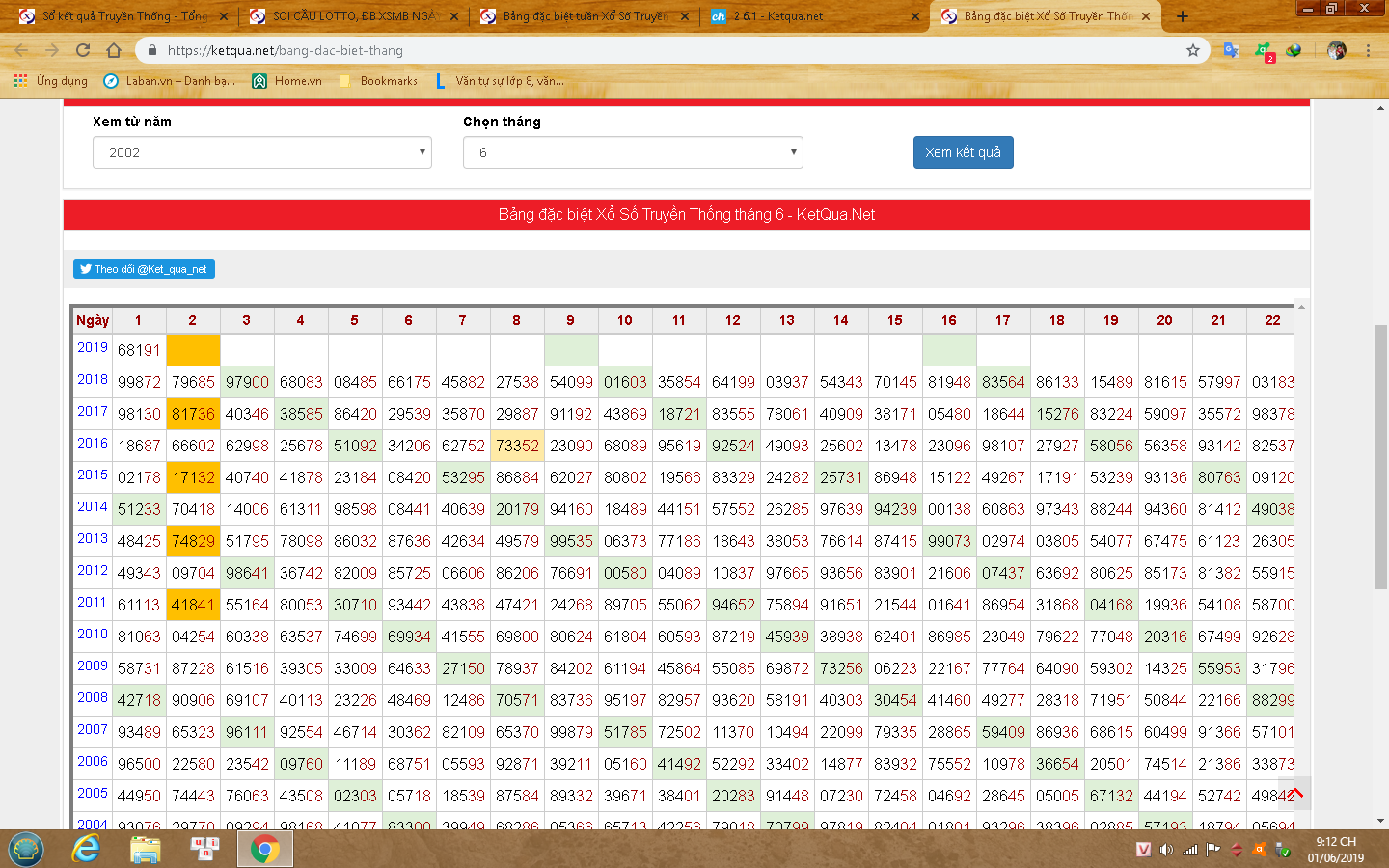Click the Twitter "Theo dõi @Ket_qua_net" button
The width and height of the screenshot is (1389, 868).
[144, 269]
